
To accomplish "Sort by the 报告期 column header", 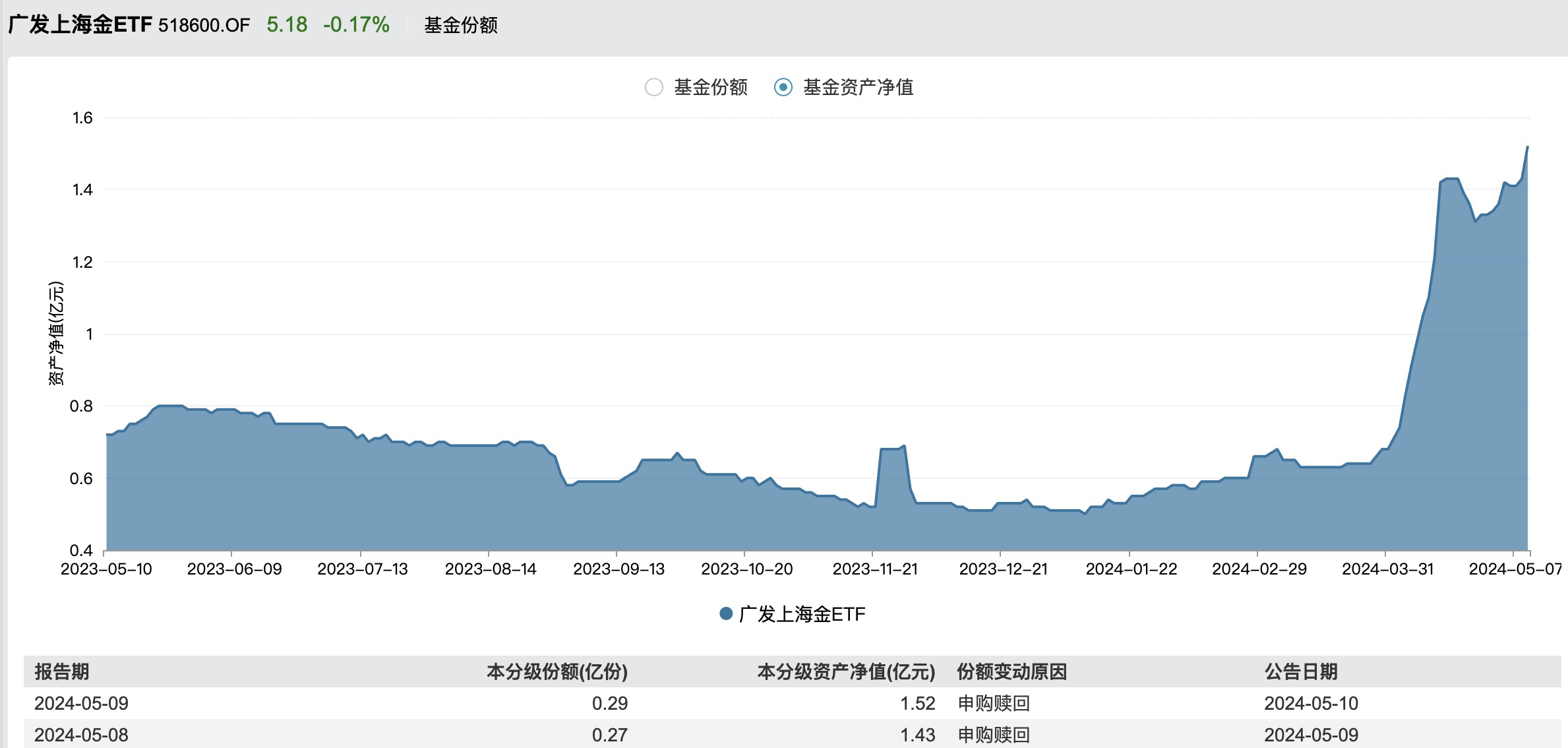I will tap(61, 671).
